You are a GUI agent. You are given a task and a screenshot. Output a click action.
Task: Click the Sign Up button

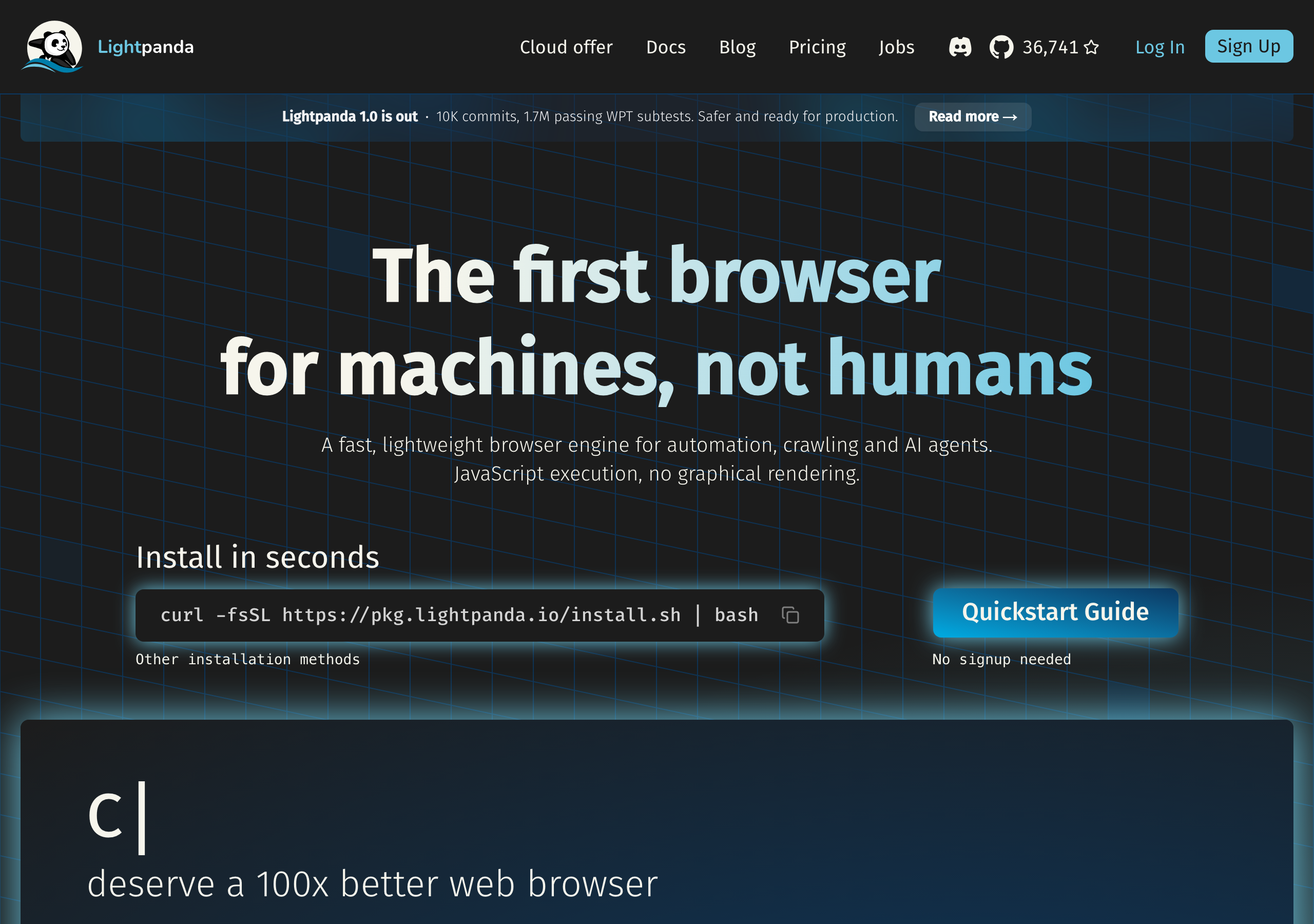(1249, 46)
